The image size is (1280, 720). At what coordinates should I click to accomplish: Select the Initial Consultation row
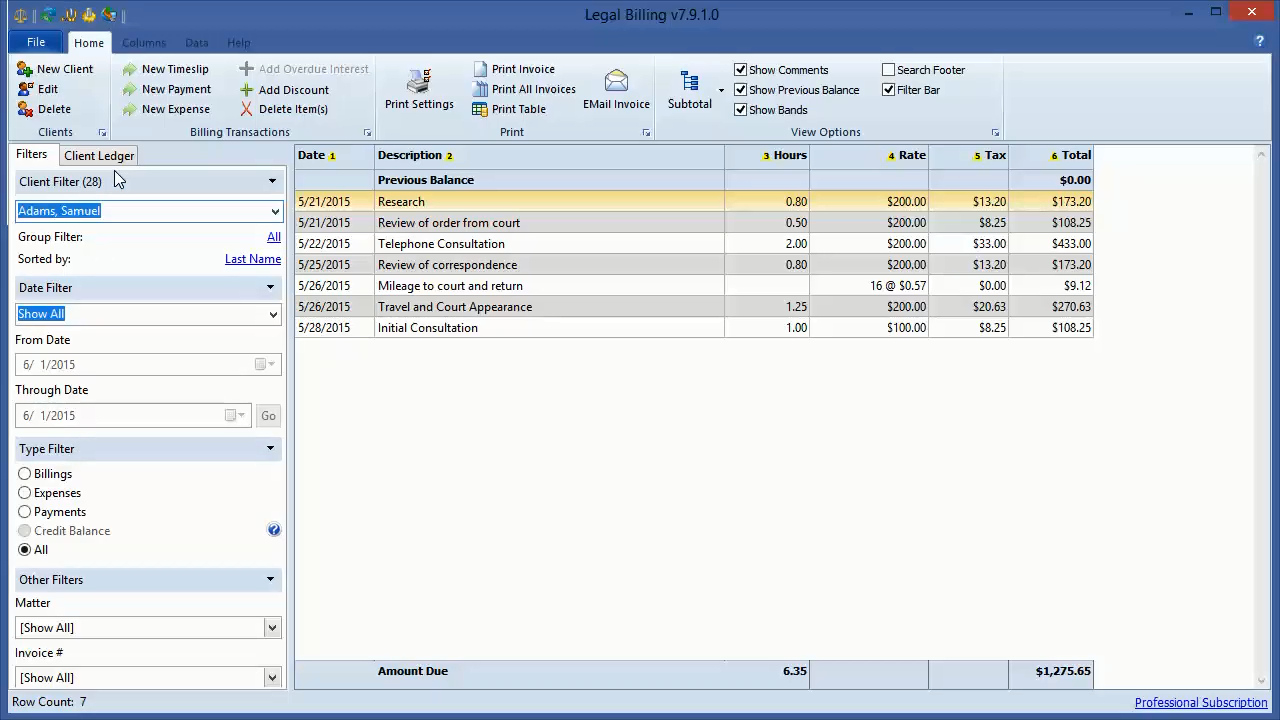coord(694,328)
